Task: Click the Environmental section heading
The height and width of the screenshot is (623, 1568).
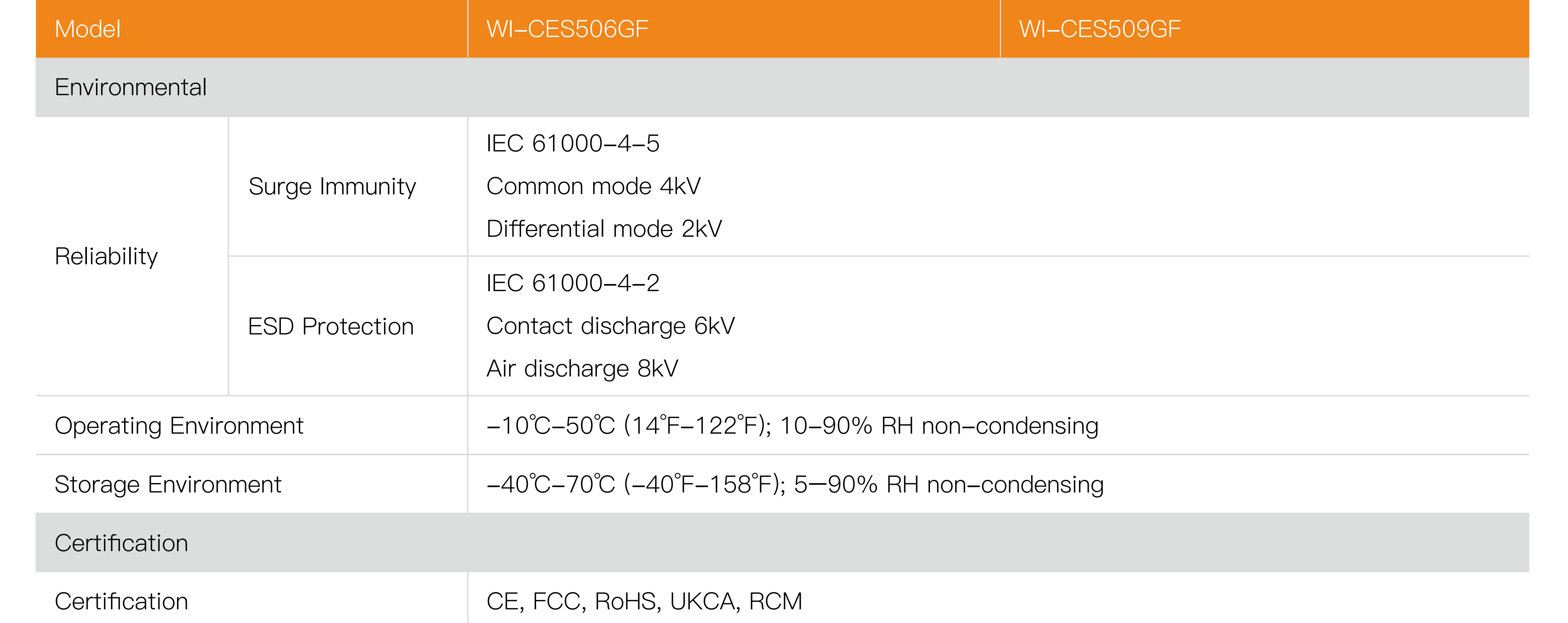Action: tap(131, 87)
